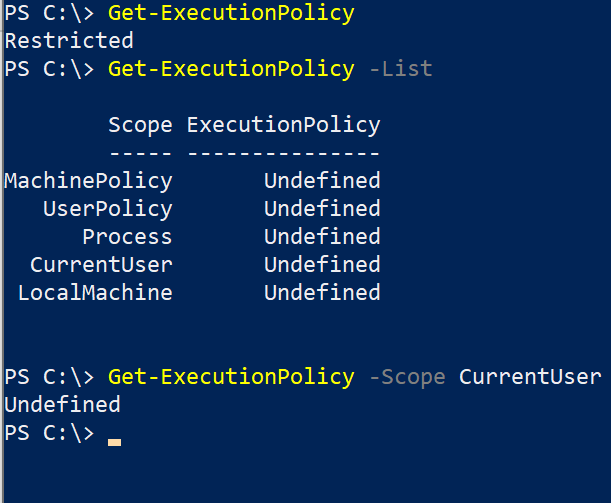The image size is (611, 503).
Task: Click CurrentUser in the scope table
Action: pos(101,265)
